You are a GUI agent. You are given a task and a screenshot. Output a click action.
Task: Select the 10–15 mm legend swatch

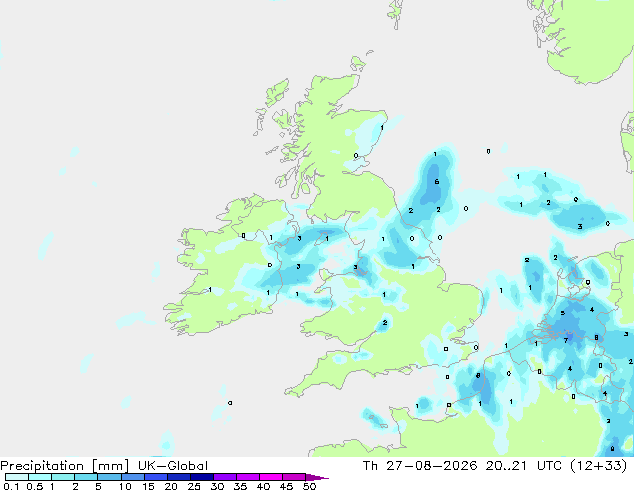click(132, 477)
